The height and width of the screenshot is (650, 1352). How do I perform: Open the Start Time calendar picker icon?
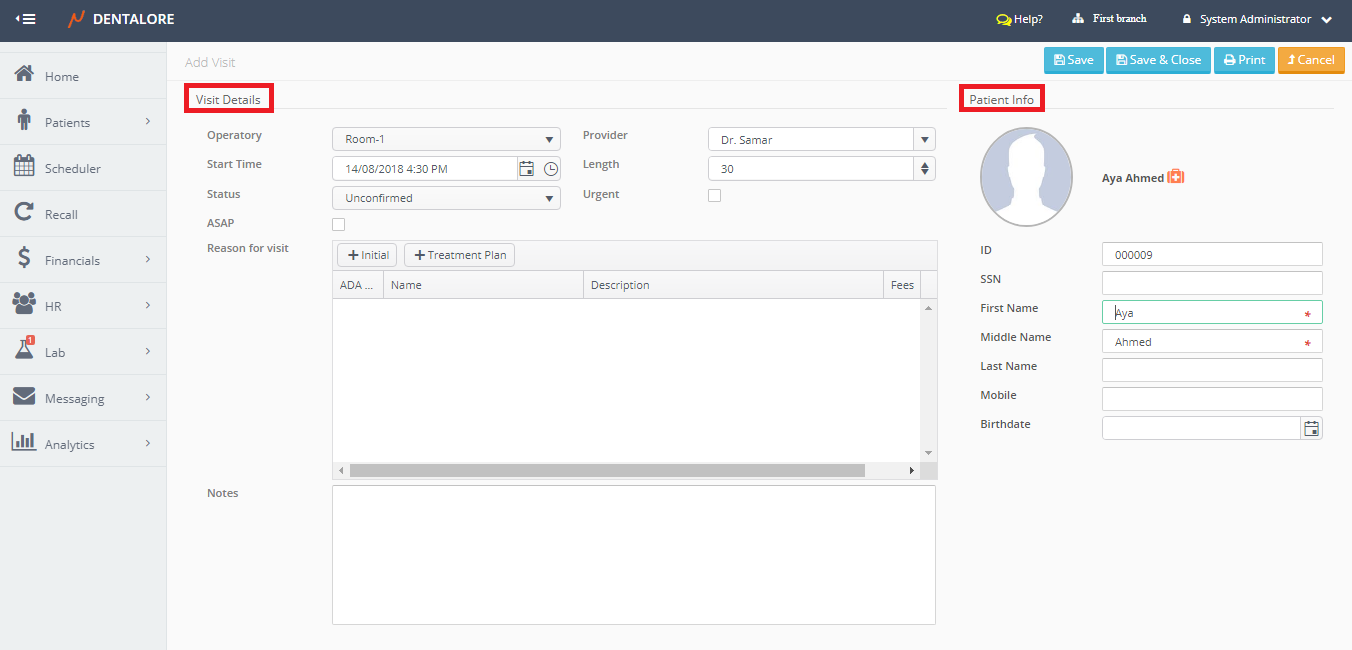(x=526, y=169)
